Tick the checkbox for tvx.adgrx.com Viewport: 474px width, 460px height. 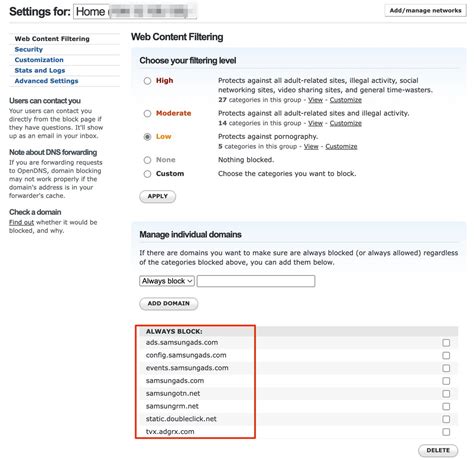pos(446,432)
